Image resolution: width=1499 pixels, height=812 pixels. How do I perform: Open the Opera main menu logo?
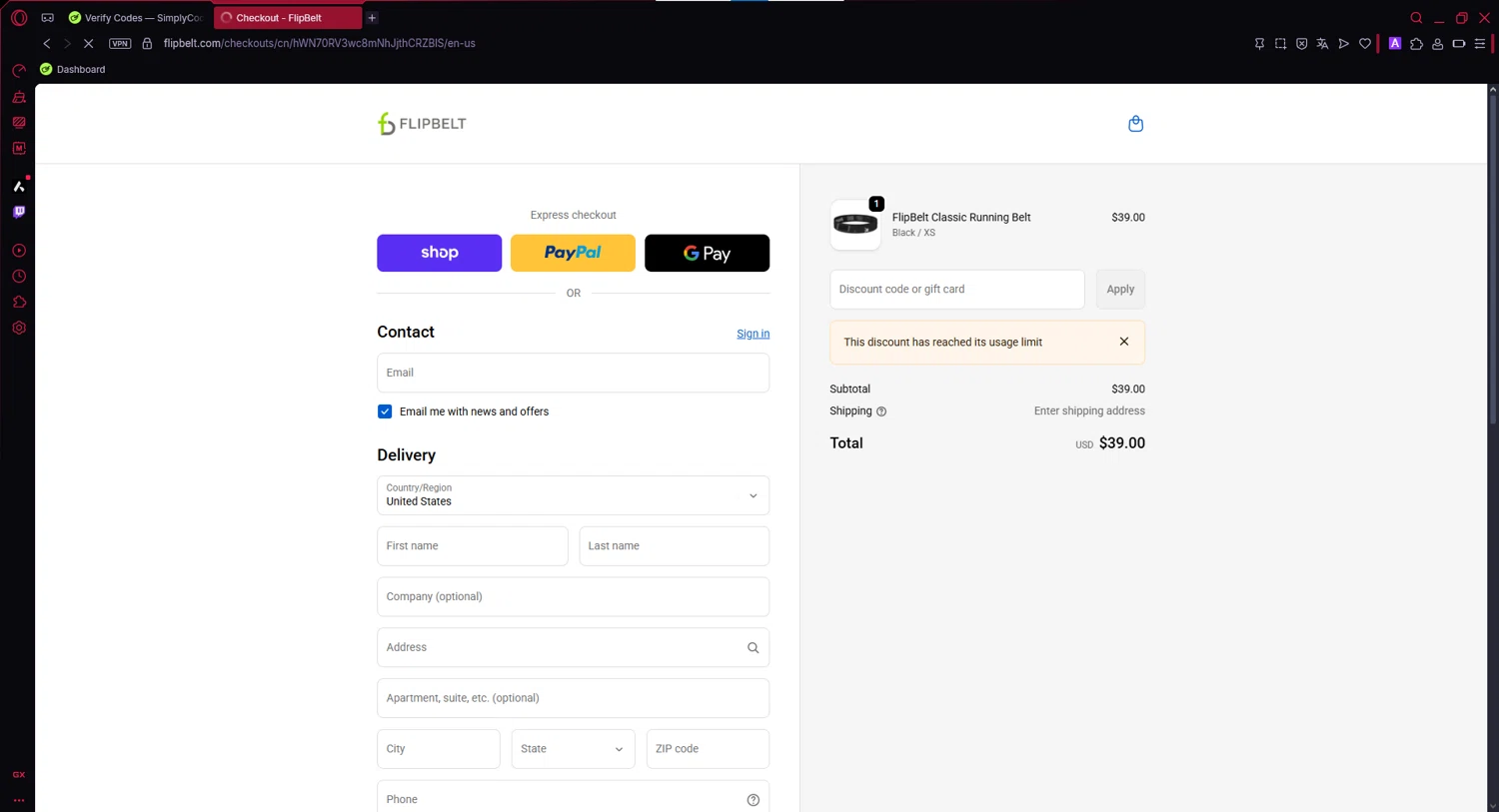point(19,18)
